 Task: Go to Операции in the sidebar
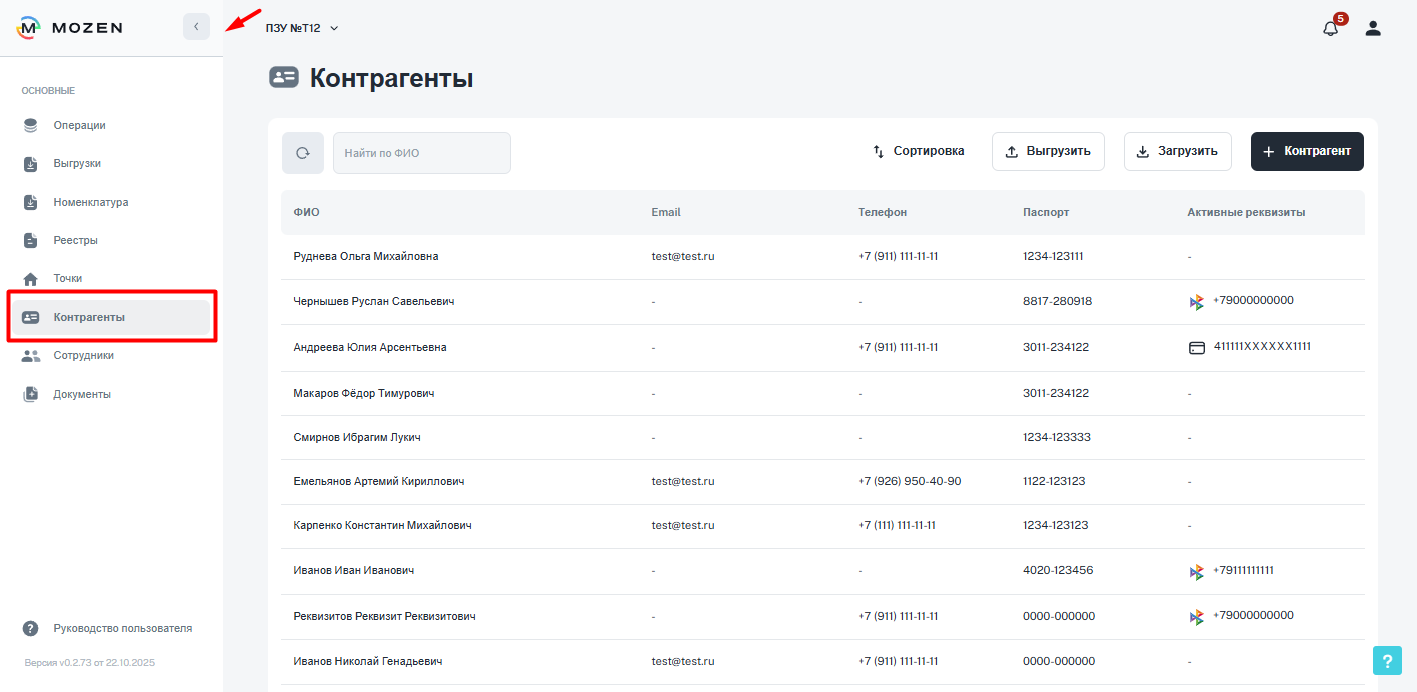click(79, 125)
